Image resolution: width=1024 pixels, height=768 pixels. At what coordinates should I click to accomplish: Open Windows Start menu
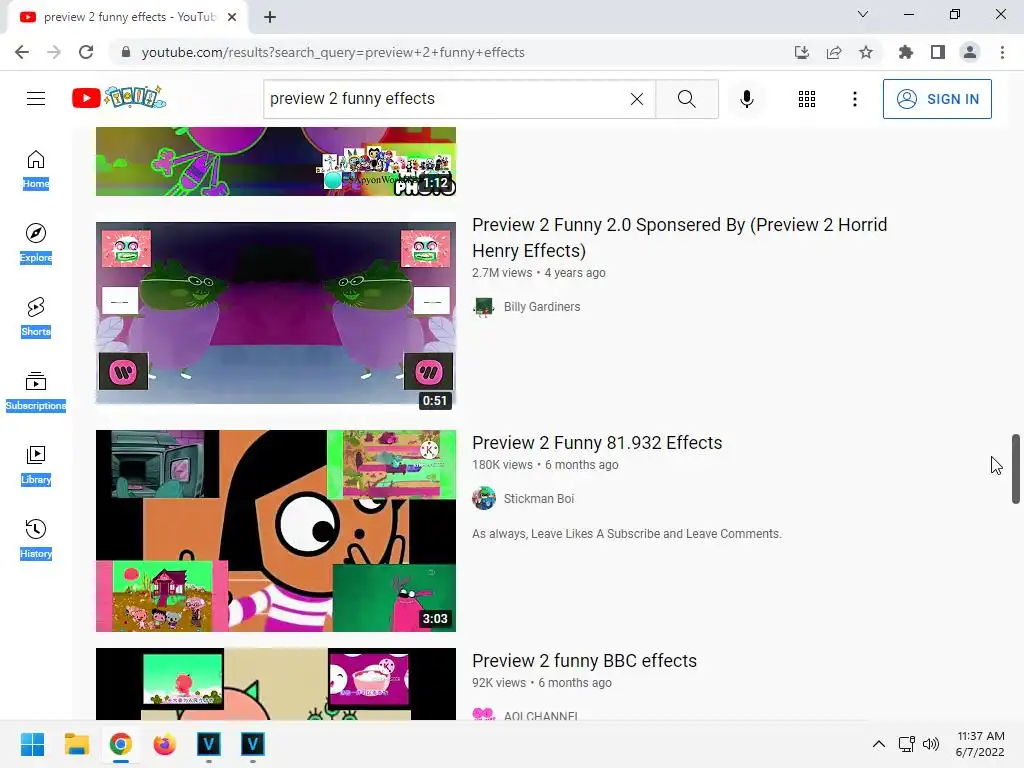click(x=32, y=744)
